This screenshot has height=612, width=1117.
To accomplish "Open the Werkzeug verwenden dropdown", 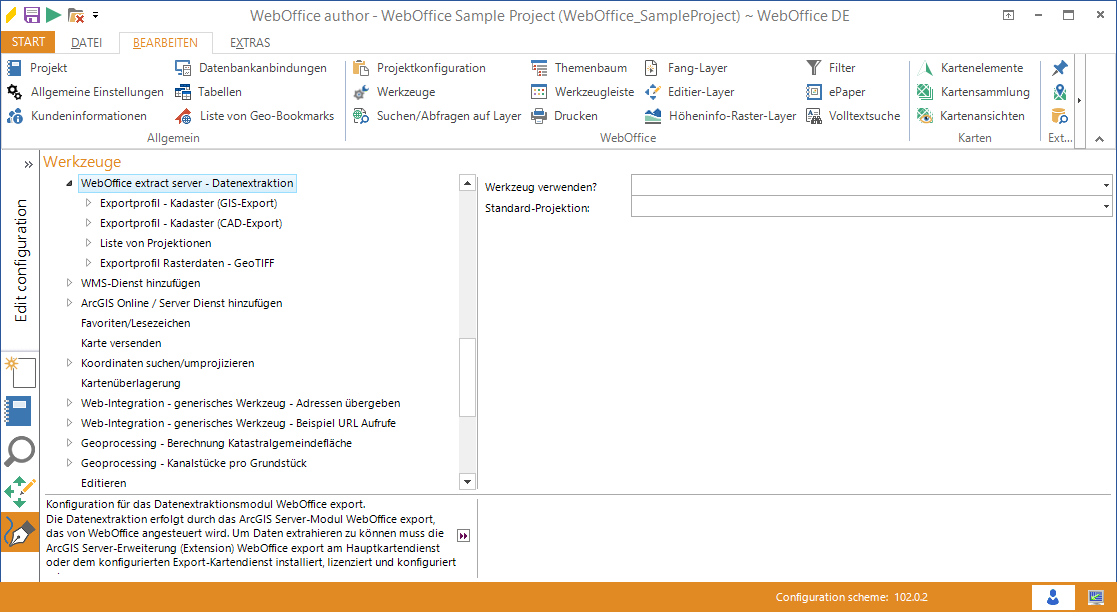I will pos(1104,183).
